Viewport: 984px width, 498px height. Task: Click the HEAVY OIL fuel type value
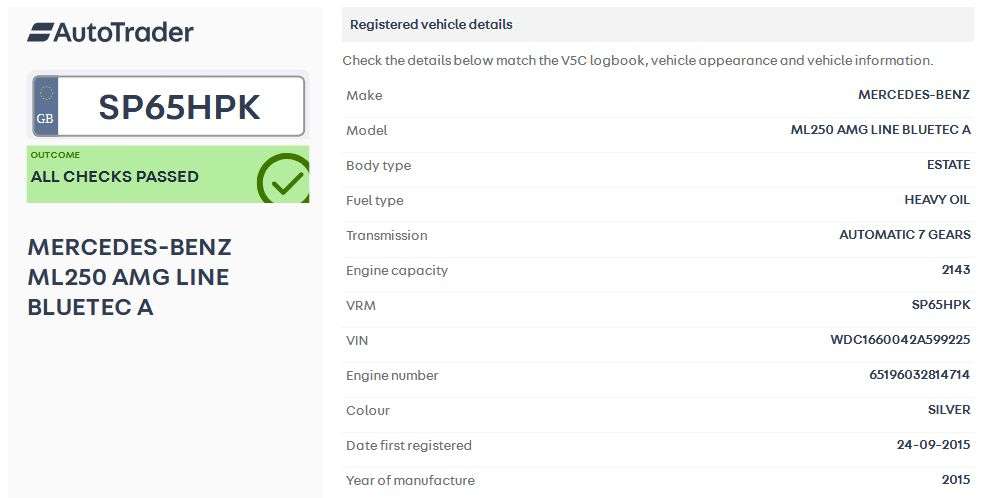937,200
